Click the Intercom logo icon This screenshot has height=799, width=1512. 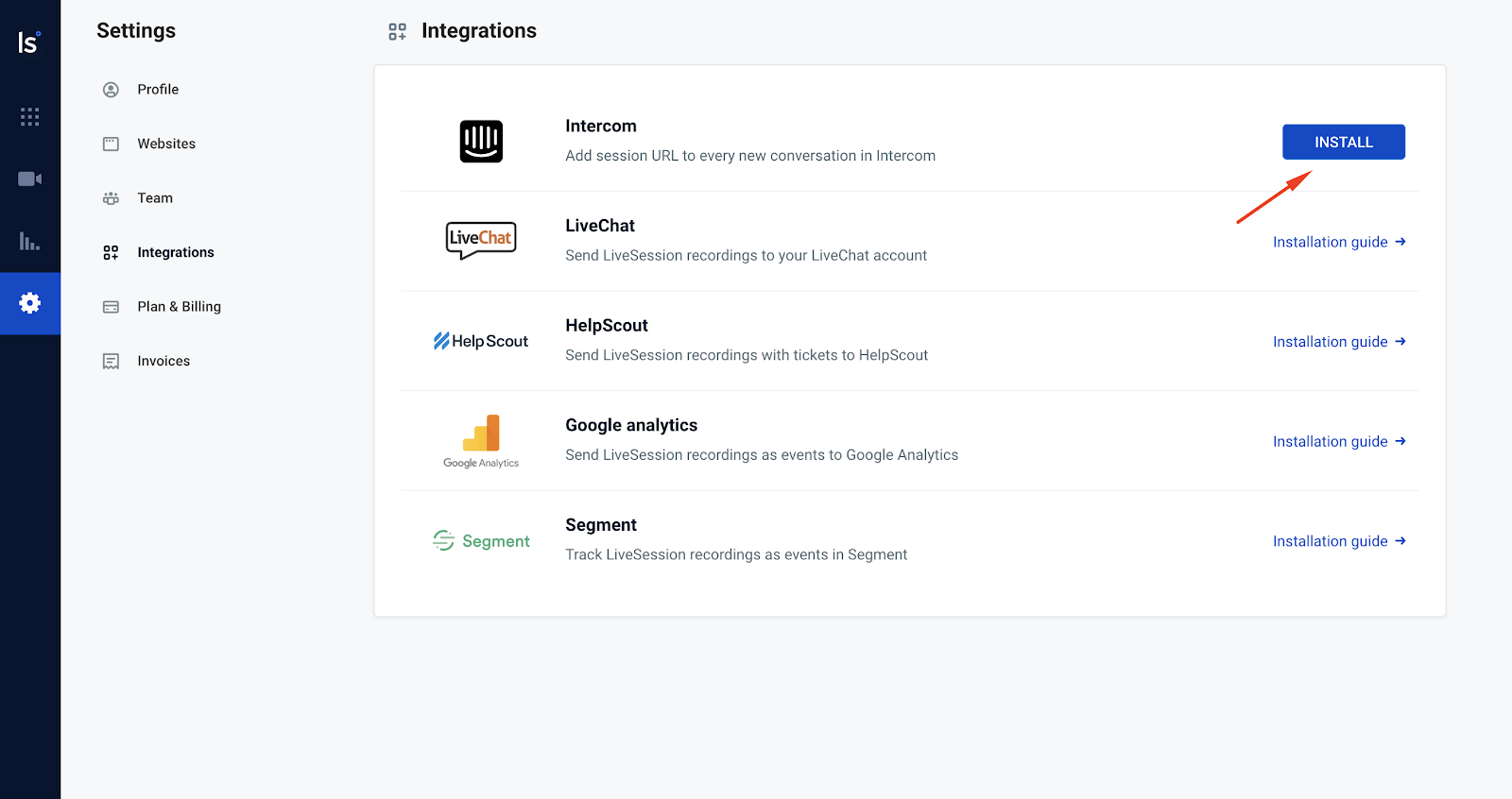point(481,142)
